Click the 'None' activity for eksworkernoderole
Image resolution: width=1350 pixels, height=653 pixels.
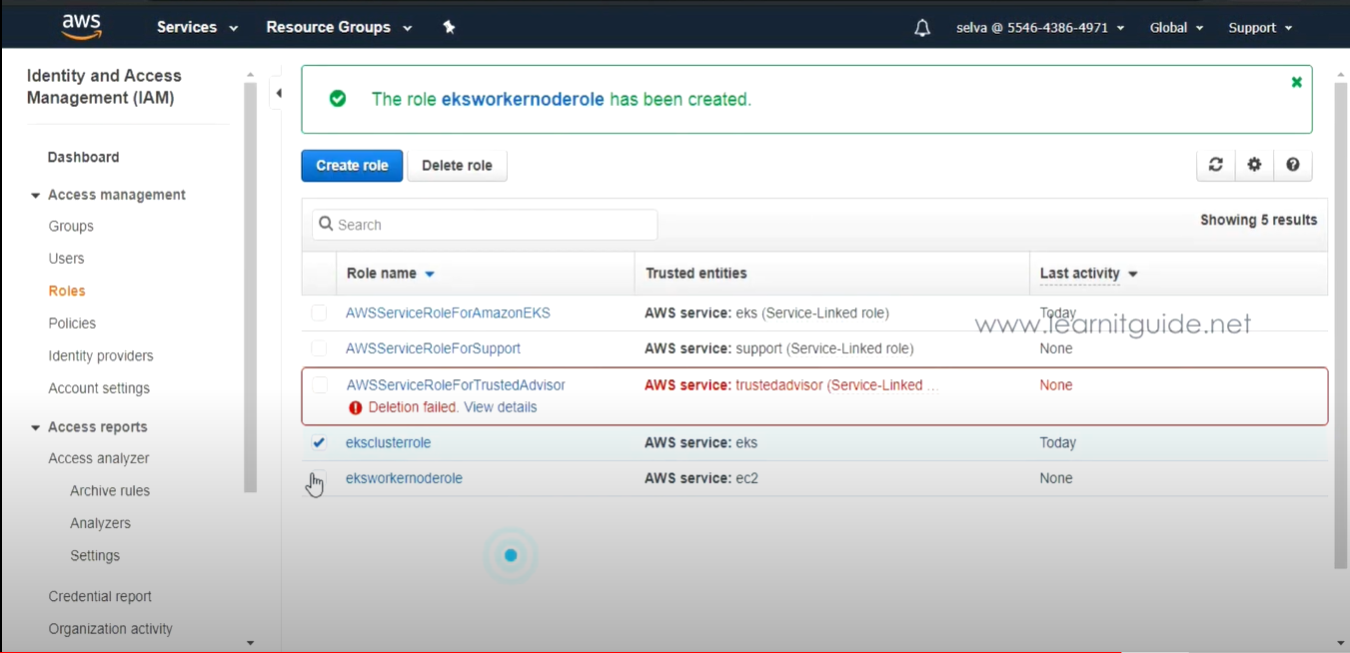[x=1056, y=478]
